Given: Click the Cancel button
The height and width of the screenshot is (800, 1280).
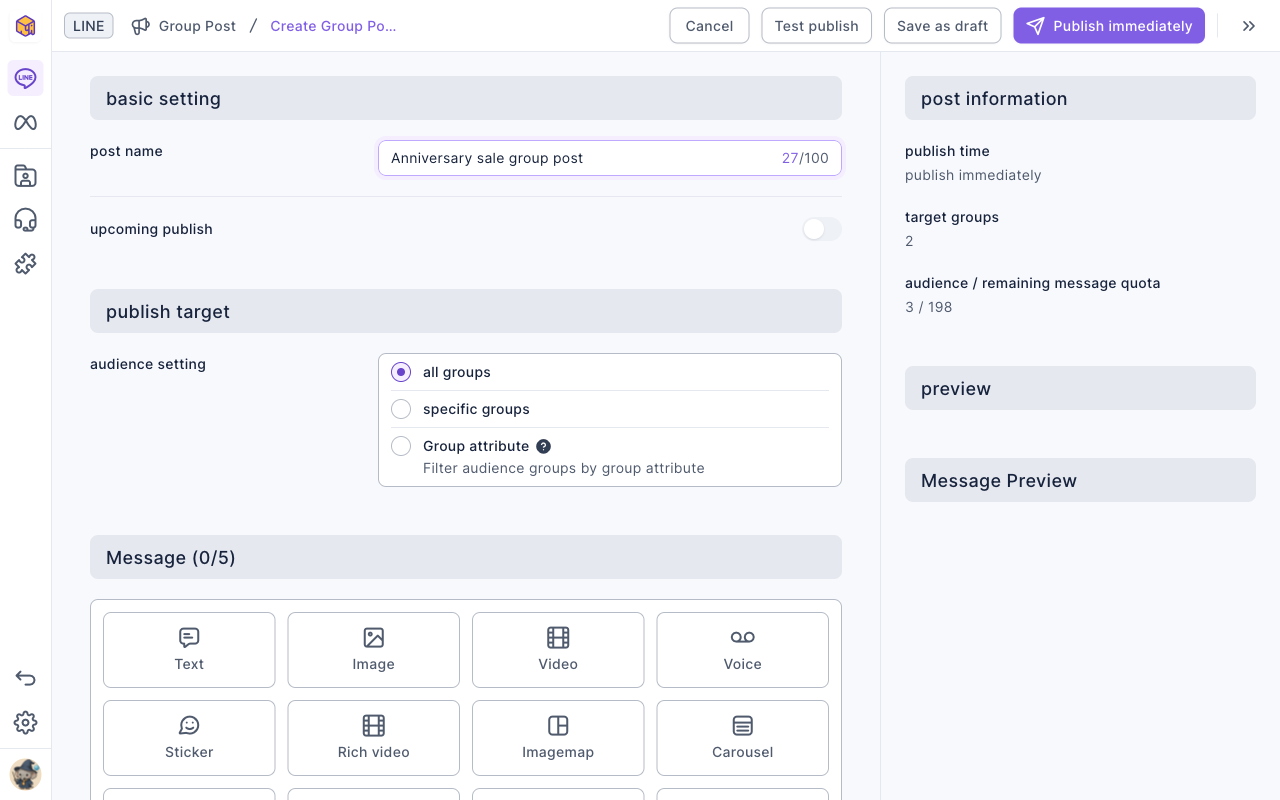Looking at the screenshot, I should click(709, 26).
